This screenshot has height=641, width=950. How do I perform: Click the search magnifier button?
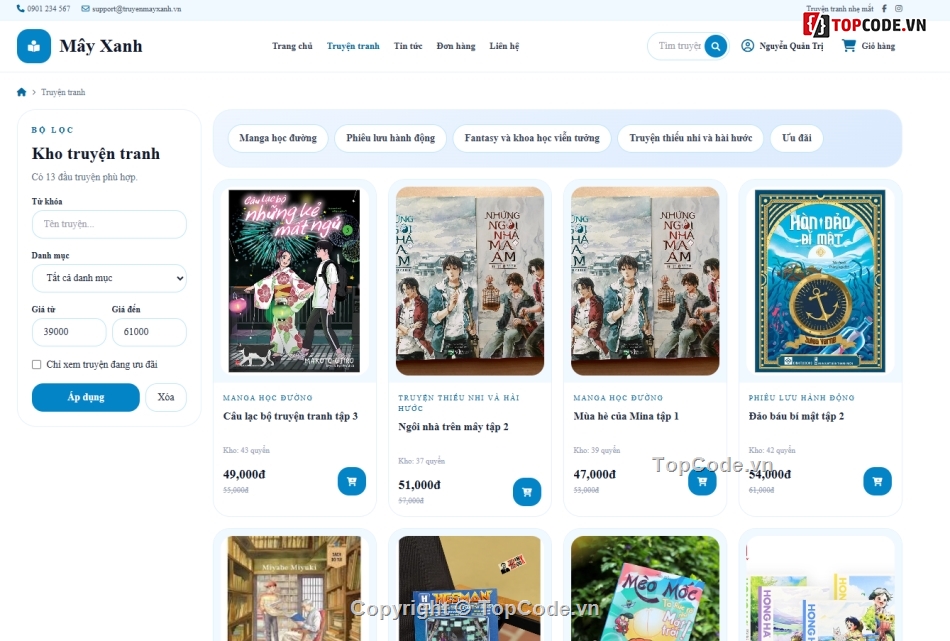coord(716,46)
